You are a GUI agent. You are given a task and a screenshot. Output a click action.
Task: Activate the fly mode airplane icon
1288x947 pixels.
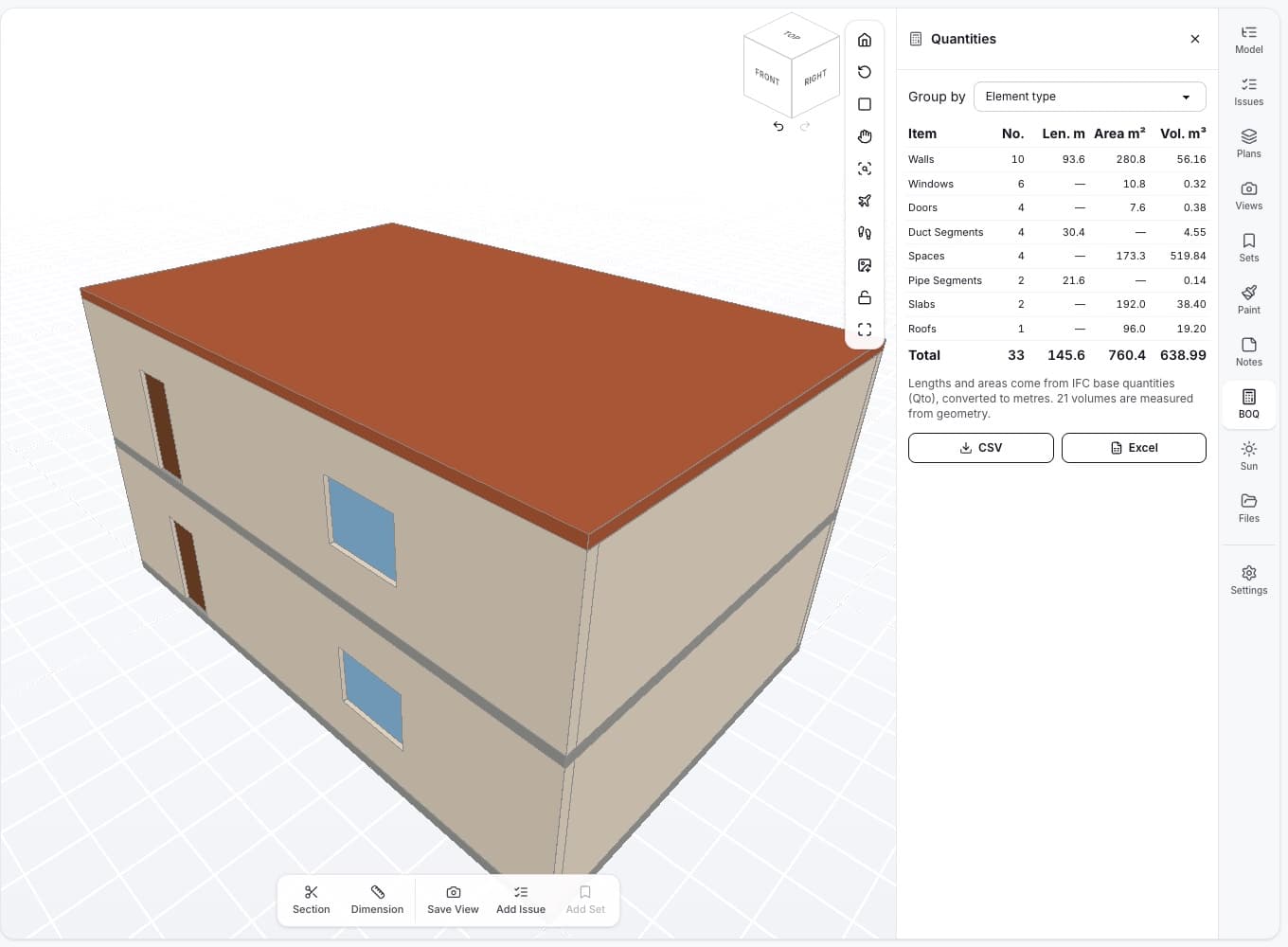[865, 201]
